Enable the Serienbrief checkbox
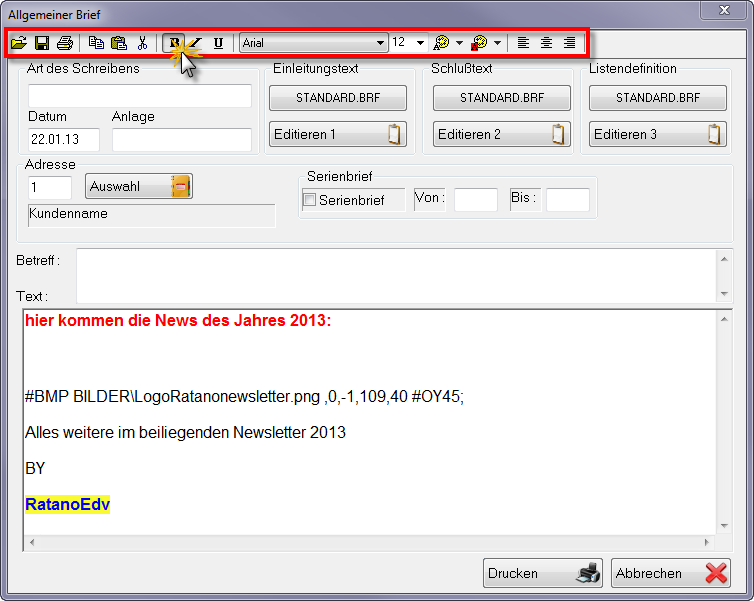 coord(309,200)
